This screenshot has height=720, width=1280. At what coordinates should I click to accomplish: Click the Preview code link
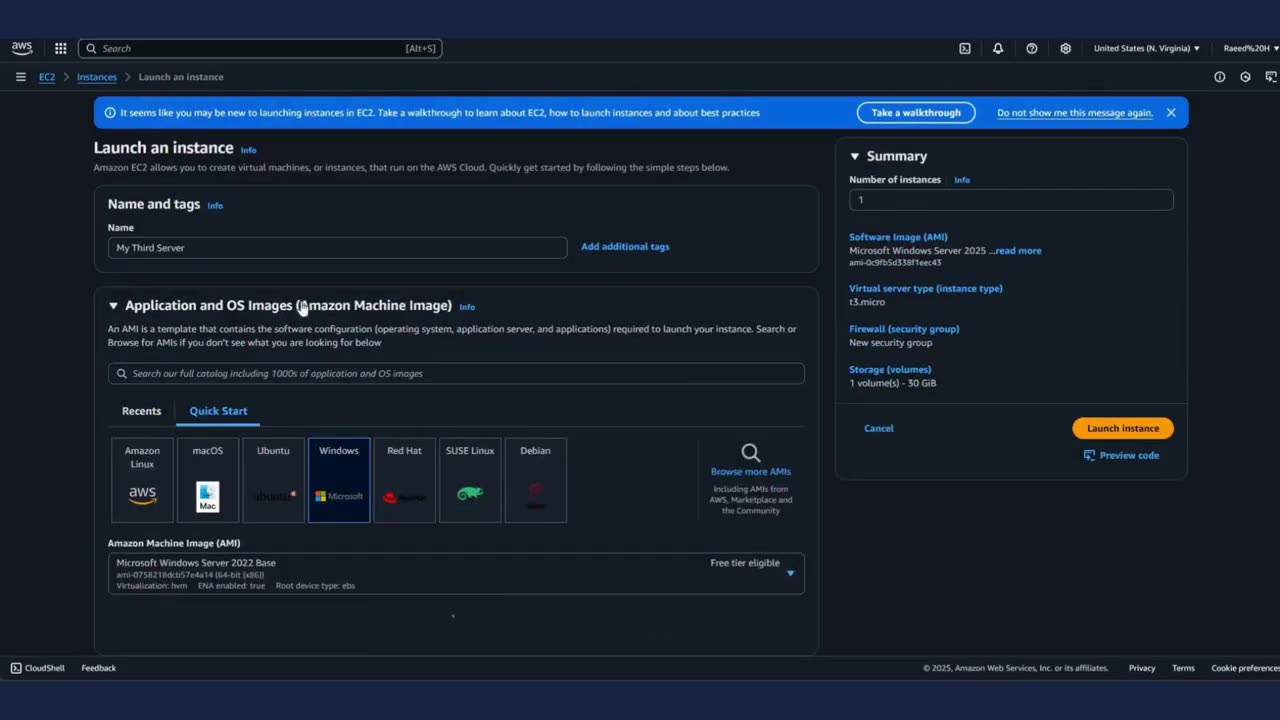(x=1129, y=455)
